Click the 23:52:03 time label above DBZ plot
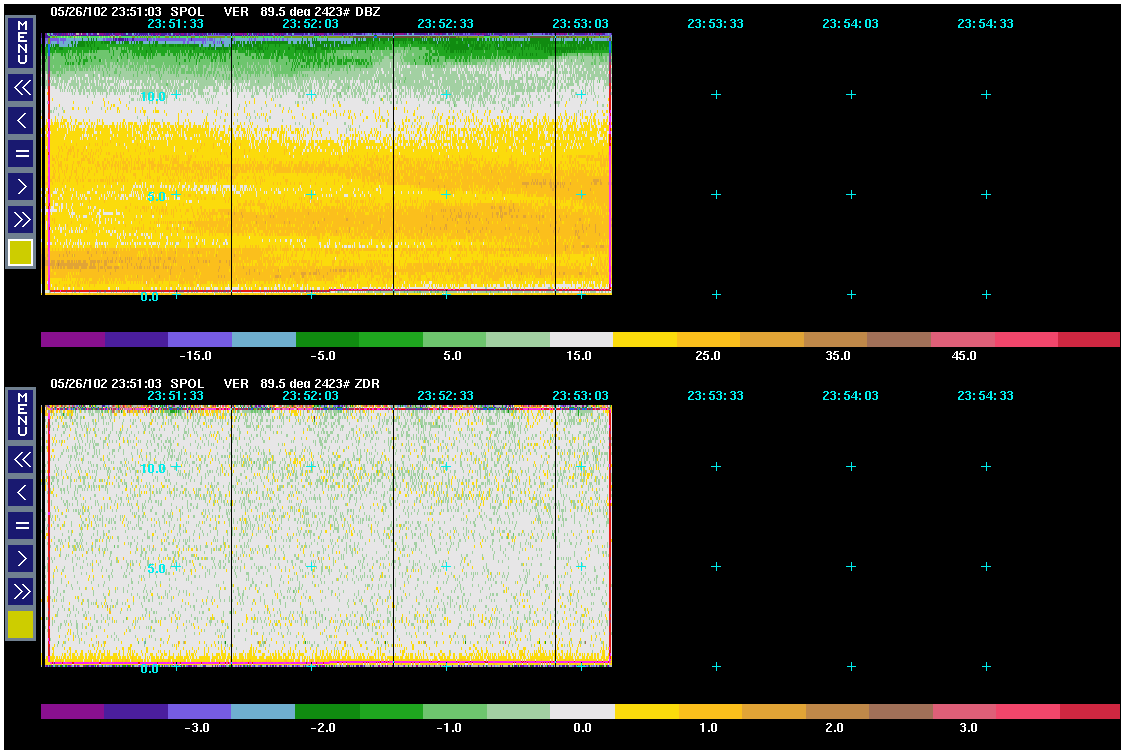This screenshot has width=1125, height=754. (310, 23)
